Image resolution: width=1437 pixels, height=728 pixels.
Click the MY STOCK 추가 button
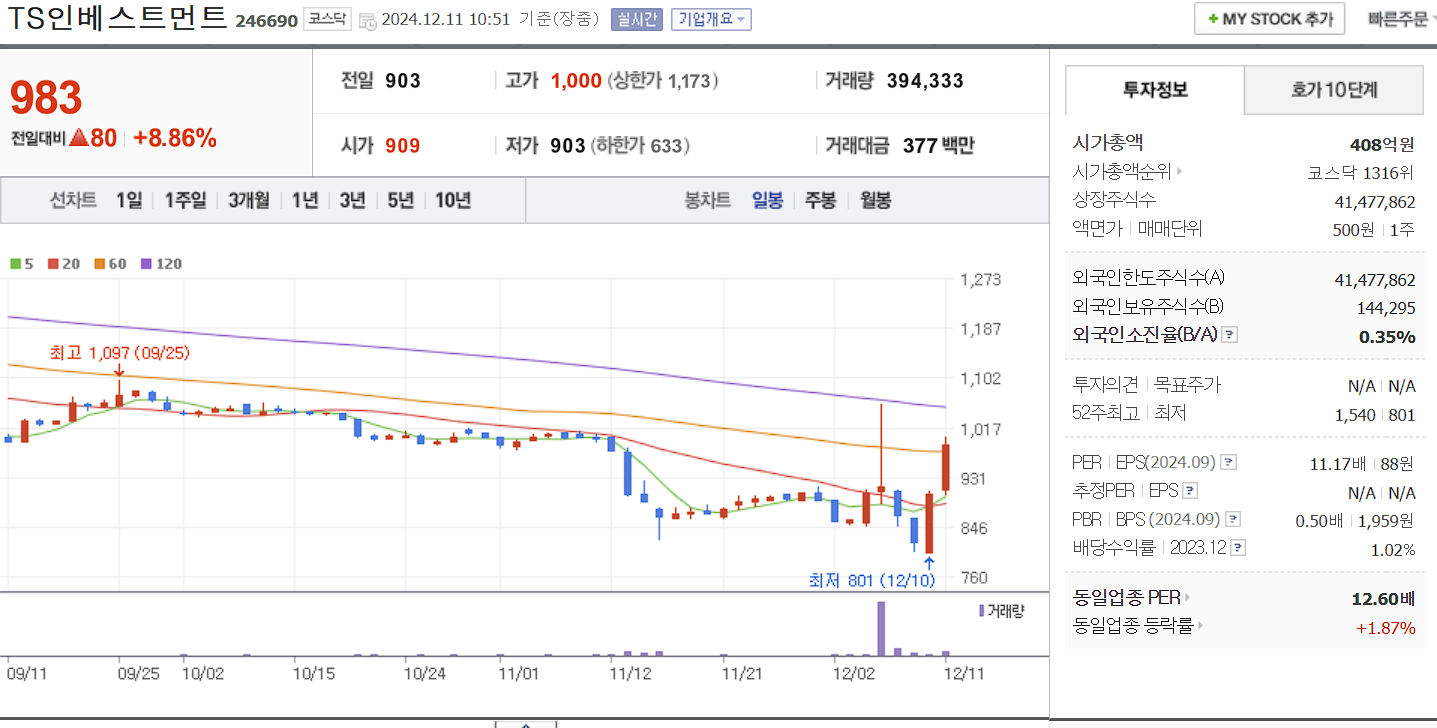pos(1269,18)
